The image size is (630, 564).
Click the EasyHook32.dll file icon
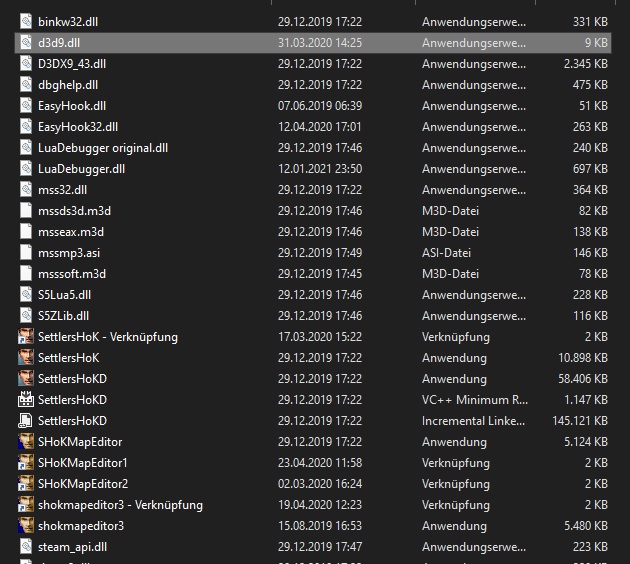[27, 126]
